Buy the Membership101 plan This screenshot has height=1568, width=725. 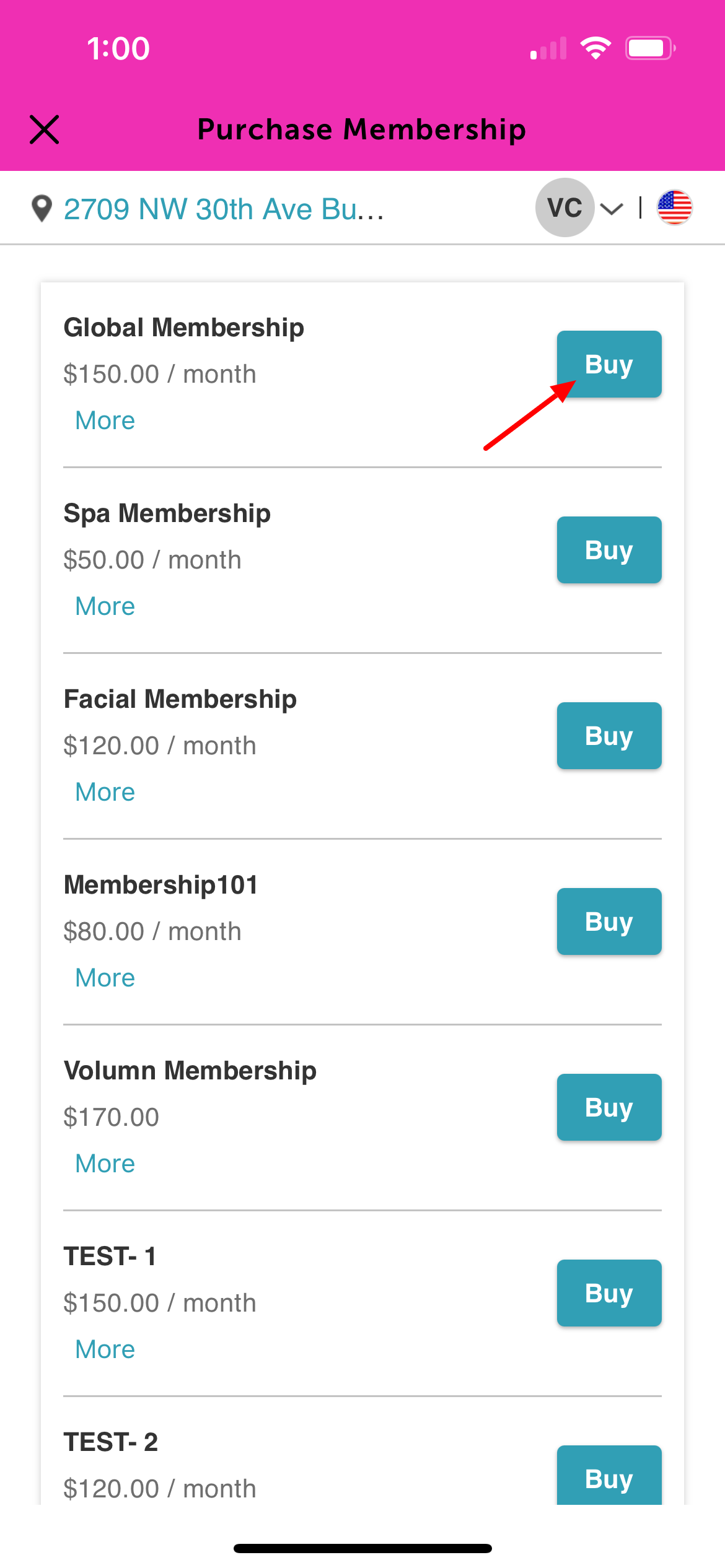(609, 921)
